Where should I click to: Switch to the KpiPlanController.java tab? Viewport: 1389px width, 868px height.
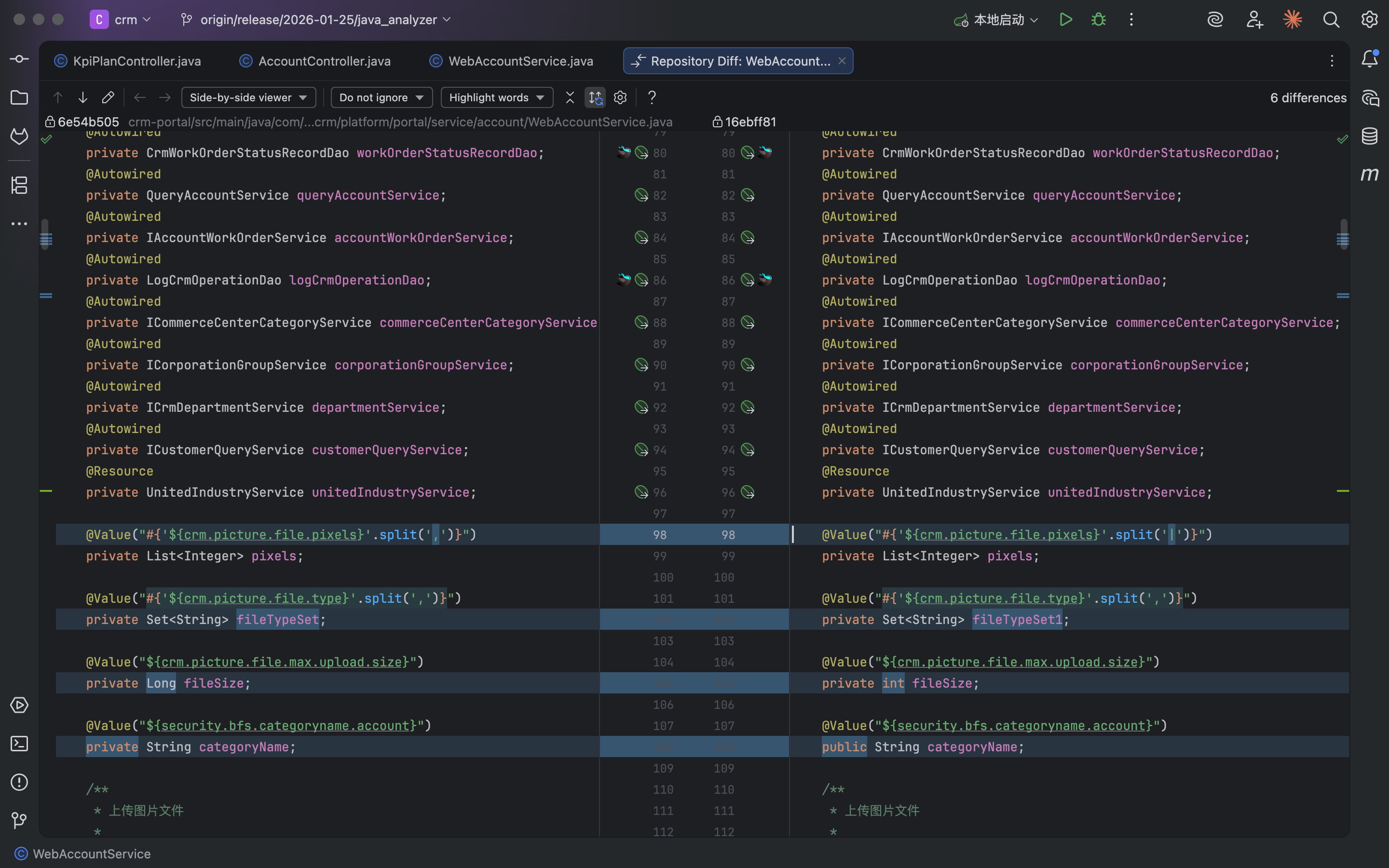(136, 61)
